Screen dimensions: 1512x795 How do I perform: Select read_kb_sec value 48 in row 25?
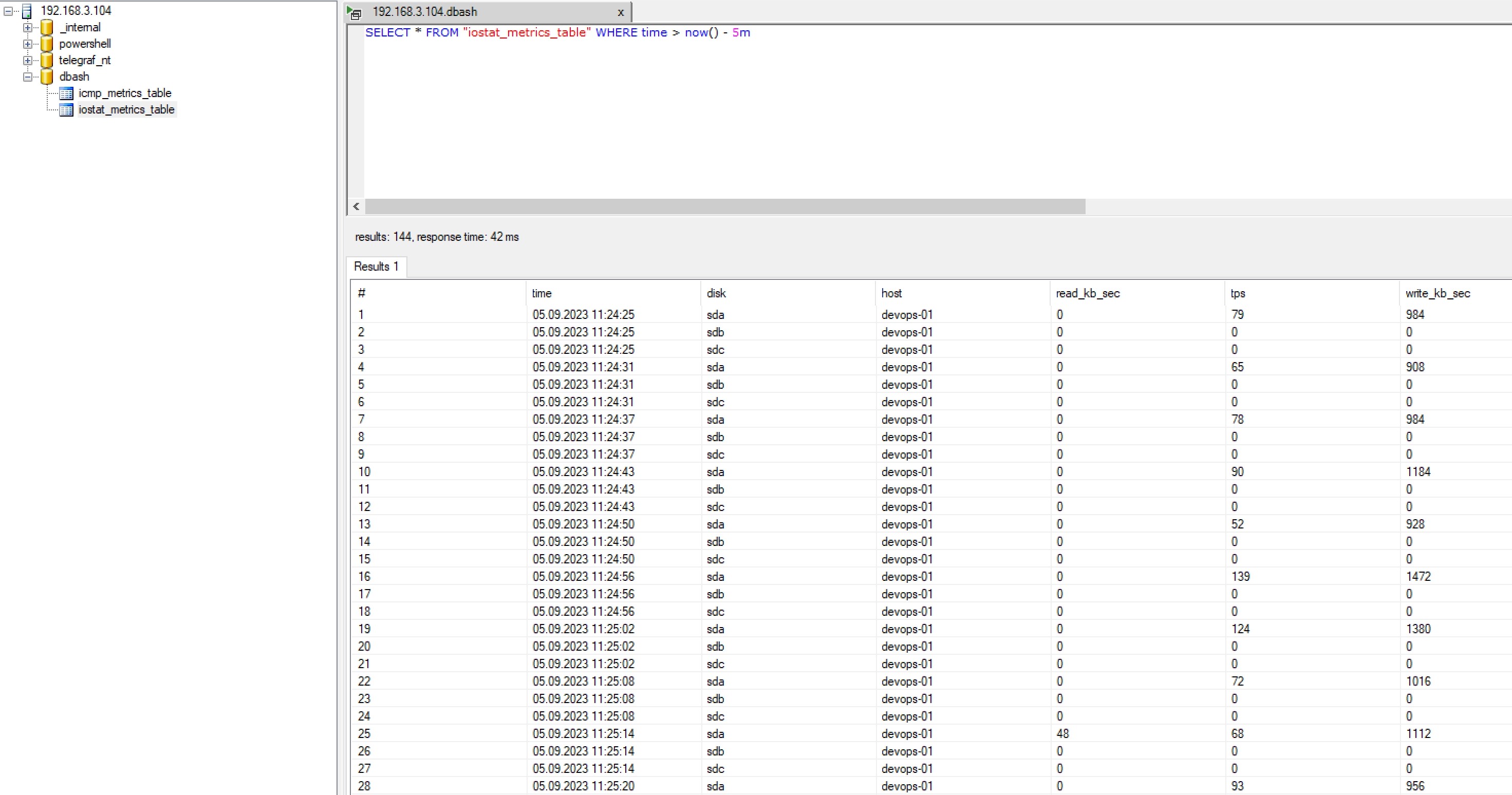click(1062, 733)
